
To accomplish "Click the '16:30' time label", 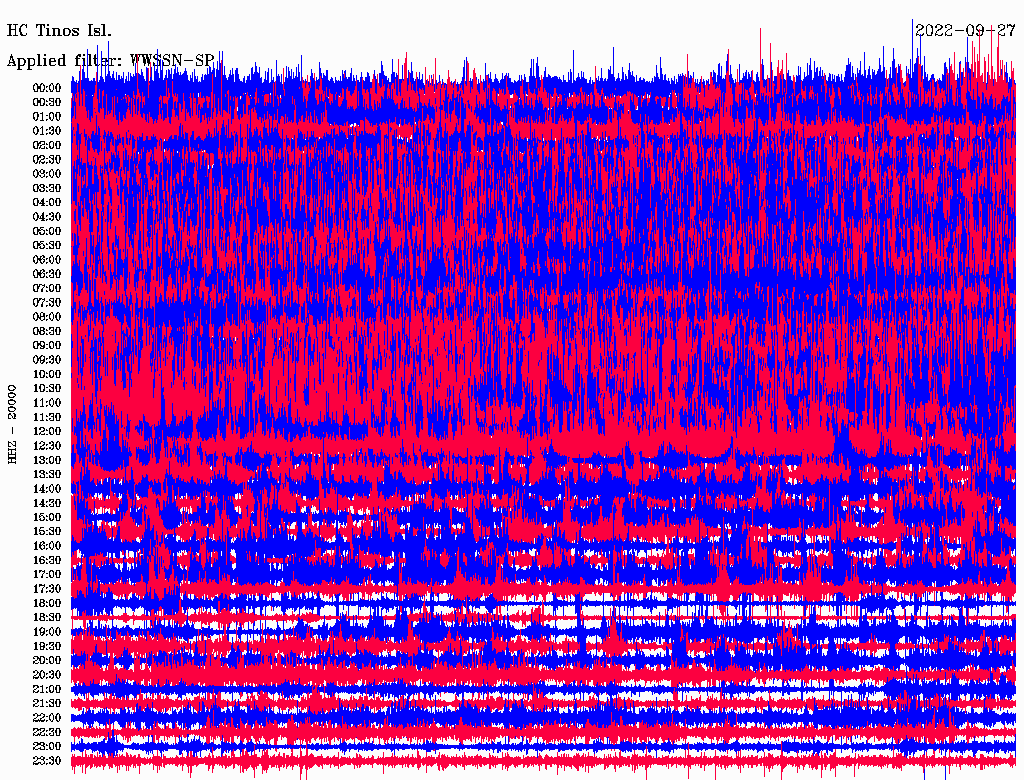I will [x=47, y=561].
